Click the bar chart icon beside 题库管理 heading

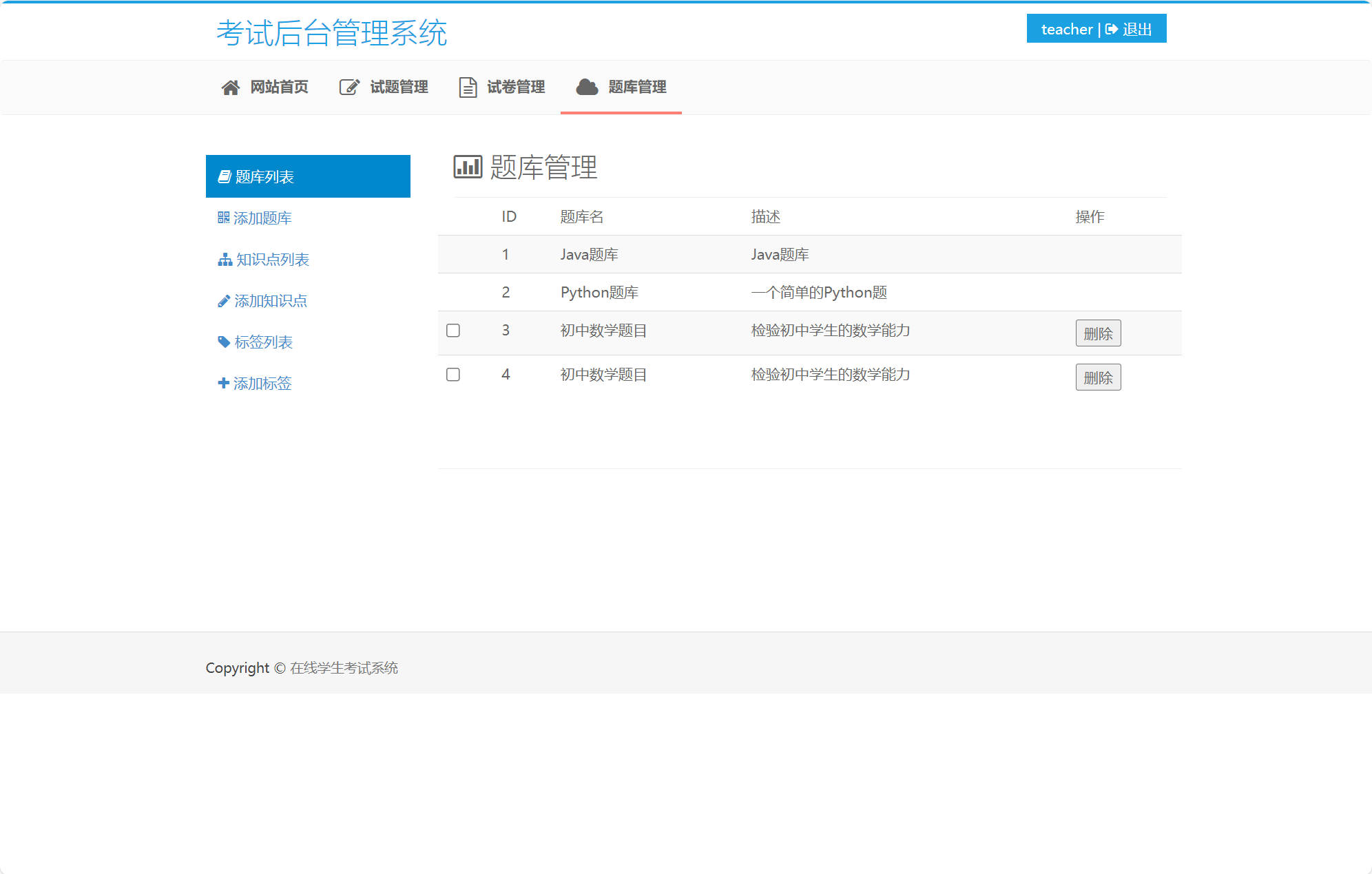466,167
